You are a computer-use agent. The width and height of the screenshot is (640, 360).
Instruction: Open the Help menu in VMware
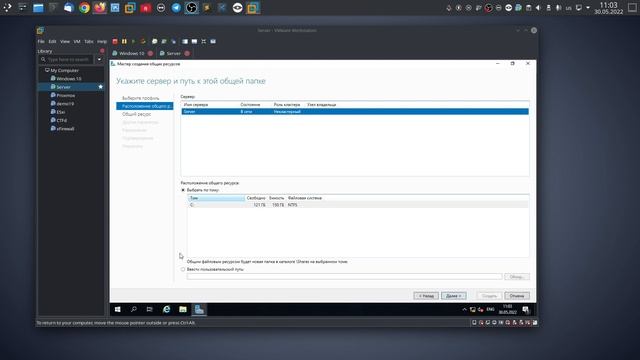pyautogui.click(x=102, y=42)
